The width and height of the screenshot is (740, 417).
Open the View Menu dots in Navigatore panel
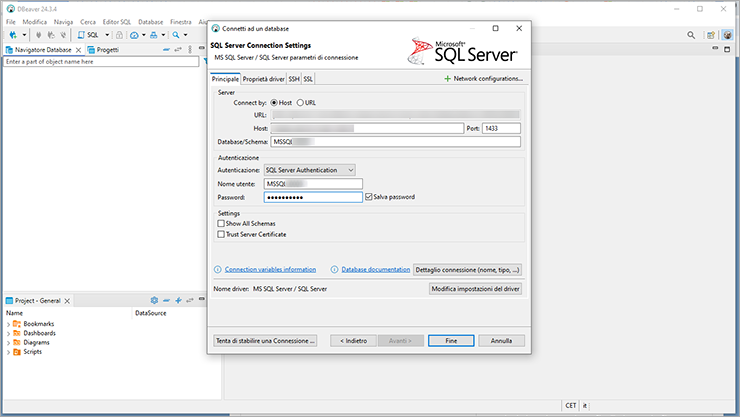point(190,49)
